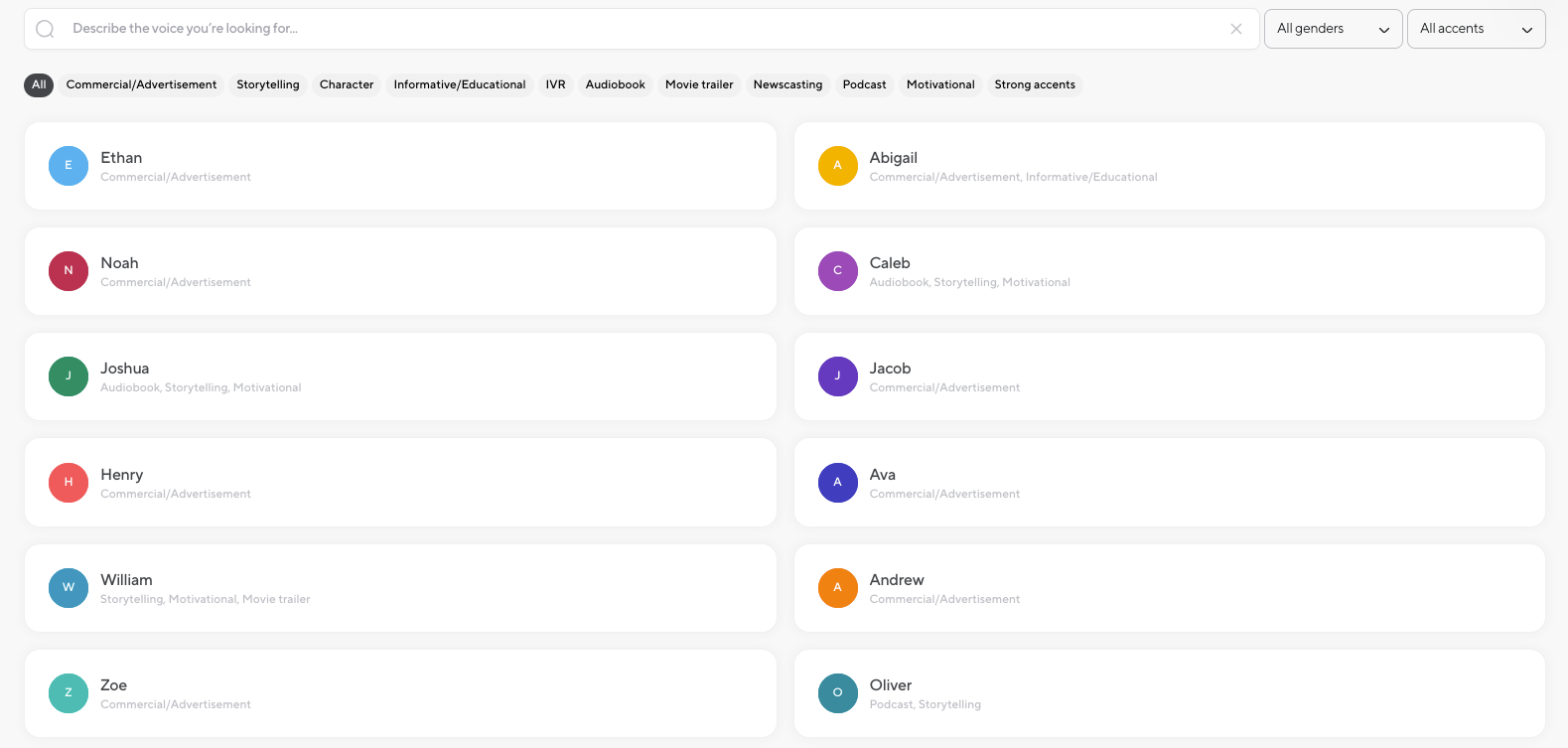Click the magnifier search icon
The image size is (1568, 748).
[45, 29]
